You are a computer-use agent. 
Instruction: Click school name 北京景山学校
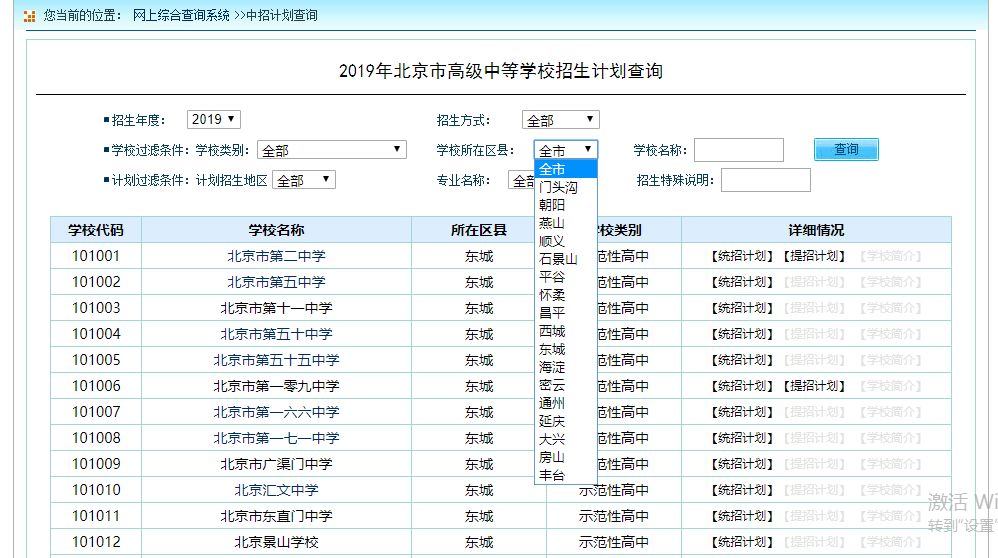click(276, 542)
